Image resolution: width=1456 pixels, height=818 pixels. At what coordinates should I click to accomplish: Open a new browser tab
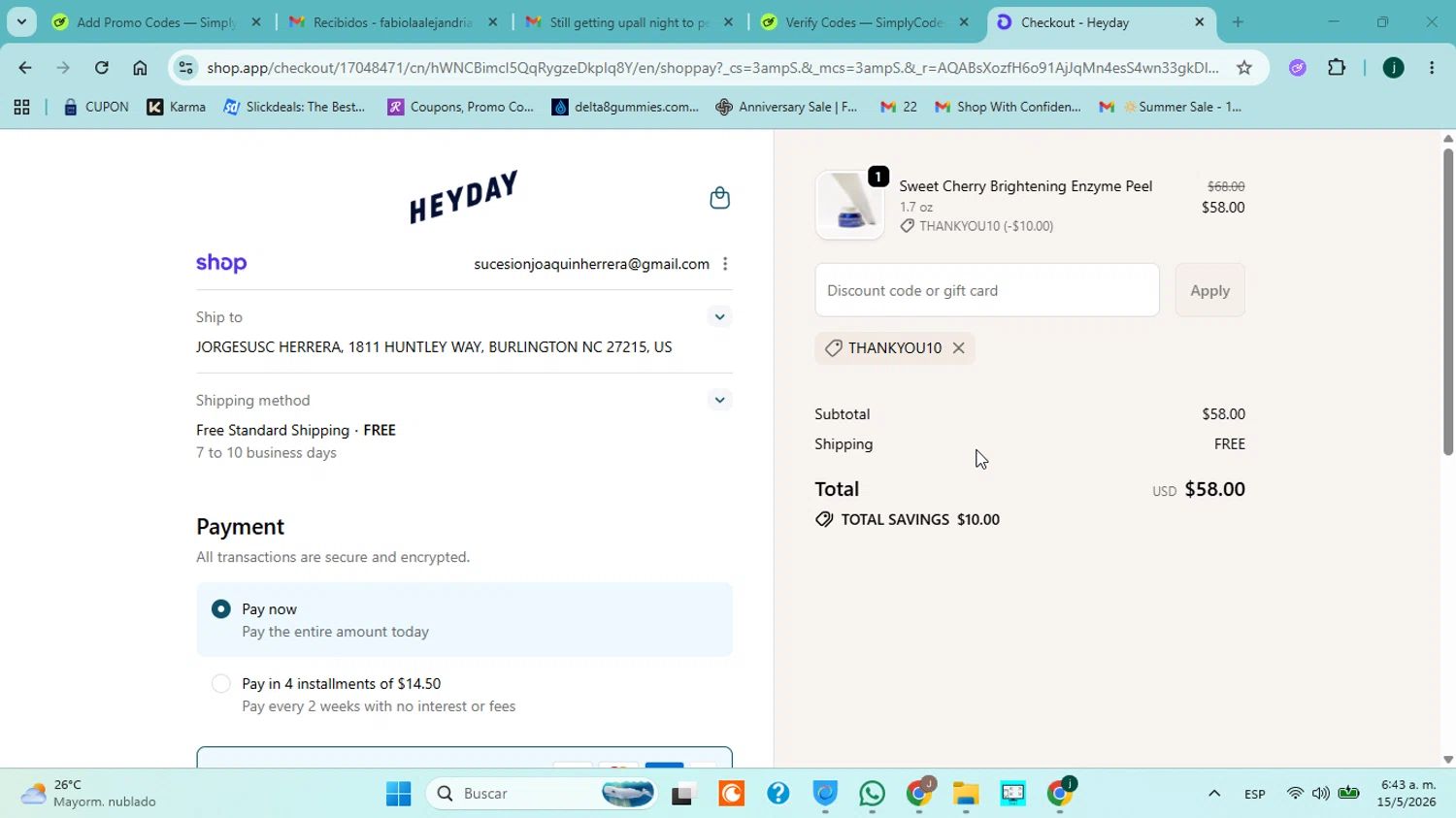[1238, 21]
